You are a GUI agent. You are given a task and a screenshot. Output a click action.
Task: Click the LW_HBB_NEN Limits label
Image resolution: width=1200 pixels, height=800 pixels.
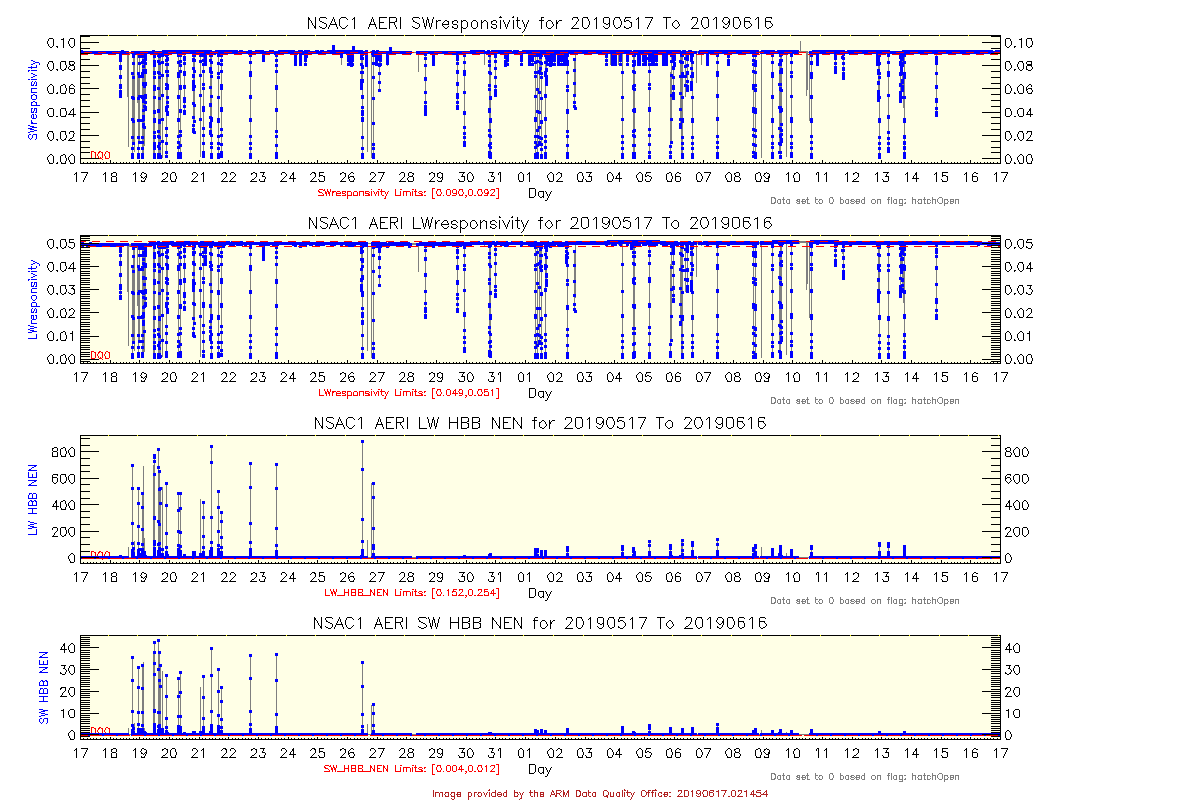point(412,593)
